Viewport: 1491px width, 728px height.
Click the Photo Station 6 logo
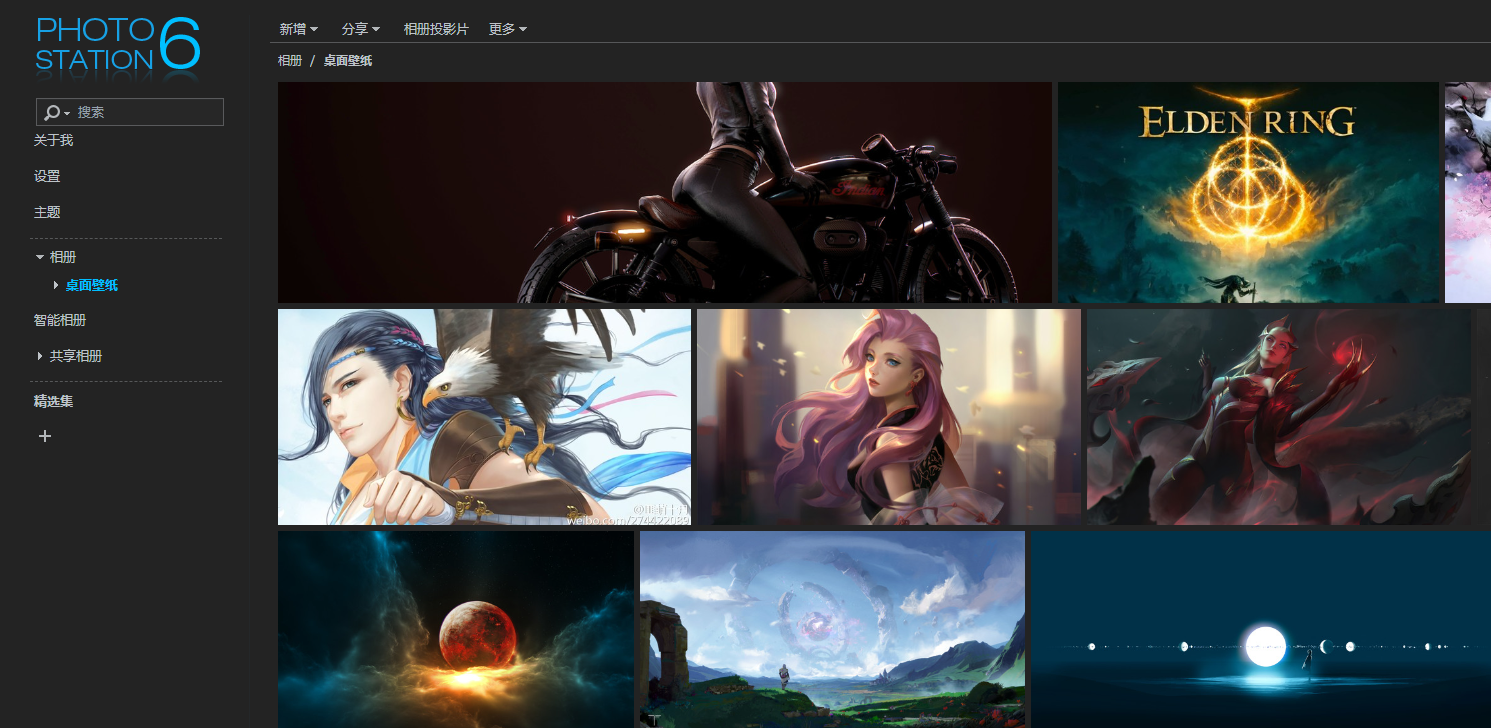click(117, 46)
